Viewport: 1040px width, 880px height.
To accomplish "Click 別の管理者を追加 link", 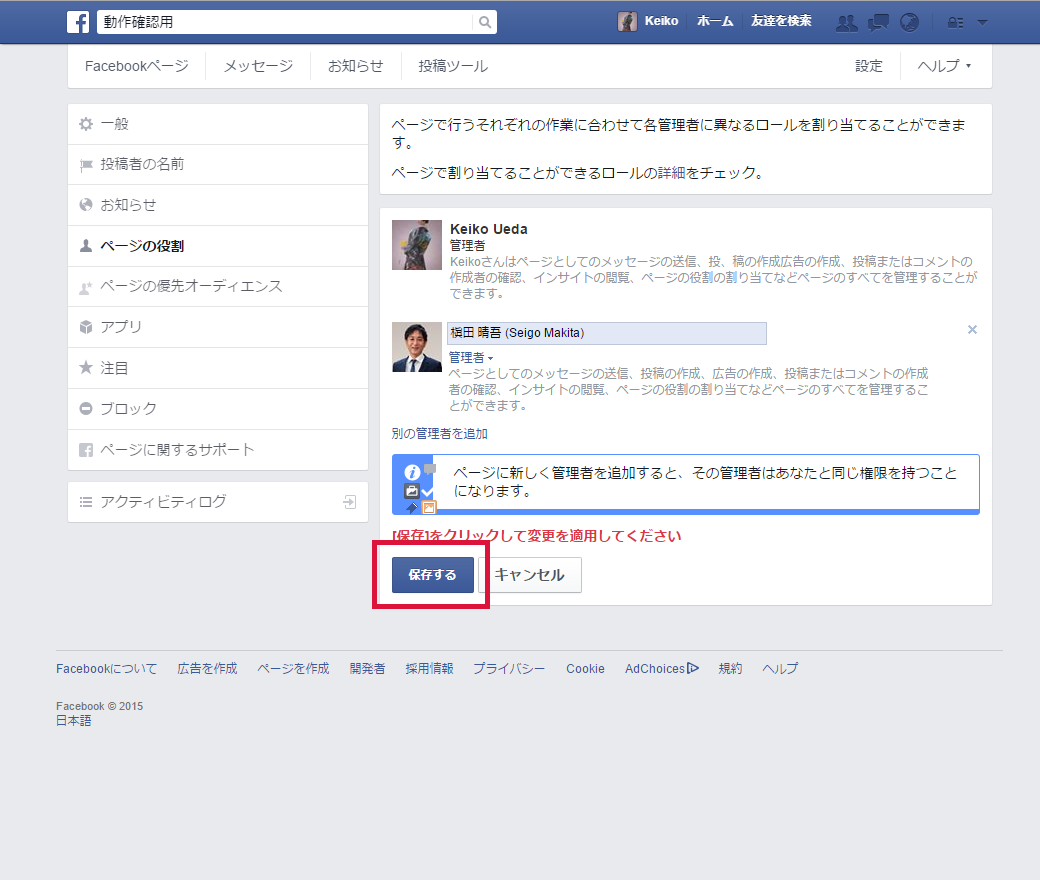I will (x=440, y=434).
